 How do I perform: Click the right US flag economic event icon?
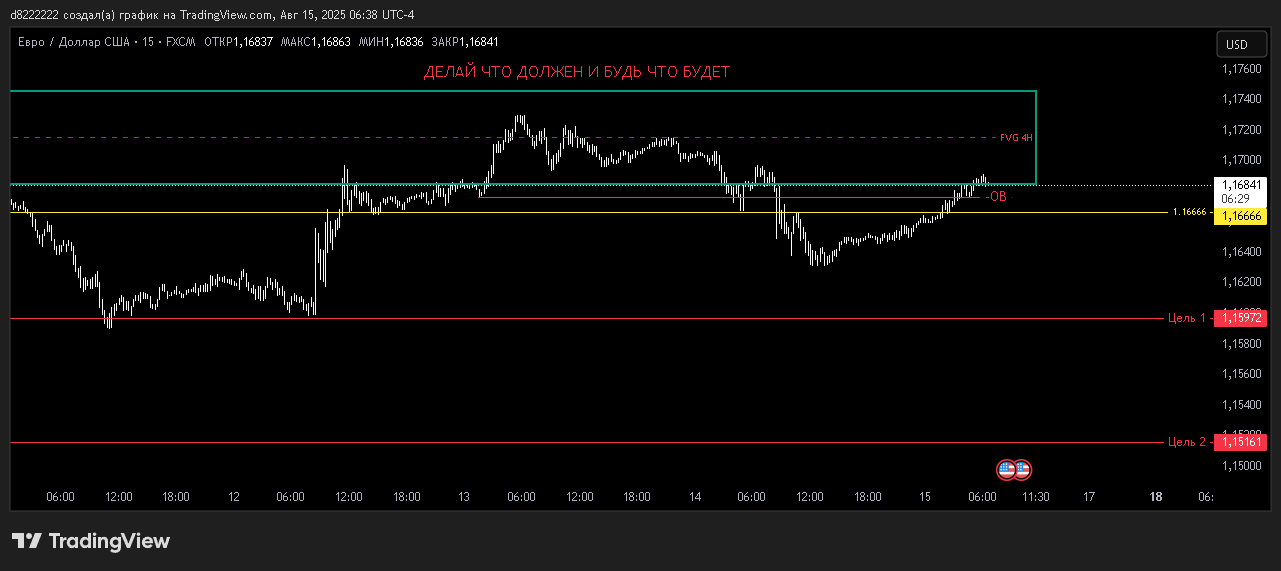(1022, 469)
